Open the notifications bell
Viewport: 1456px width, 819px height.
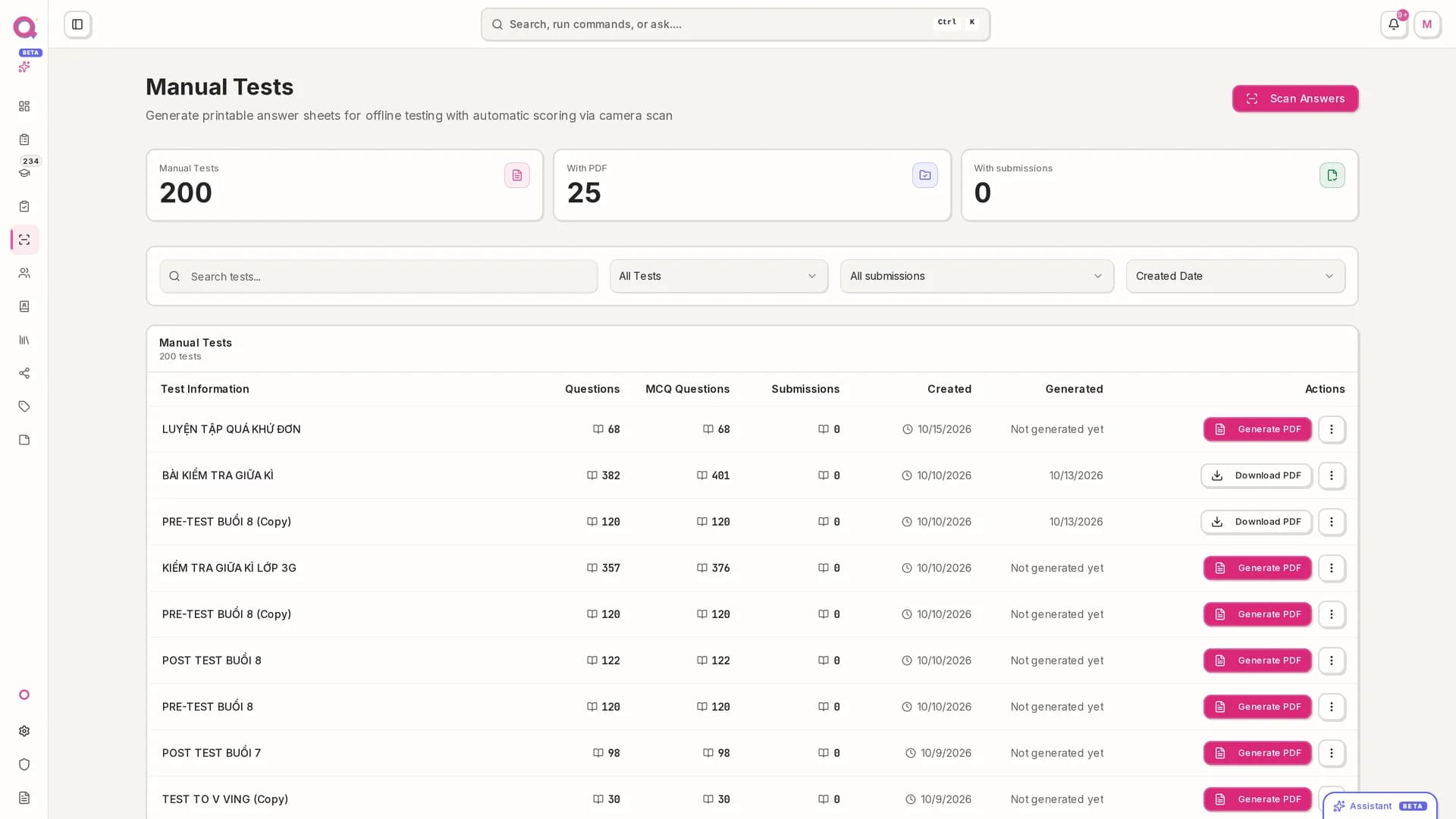coord(1394,24)
